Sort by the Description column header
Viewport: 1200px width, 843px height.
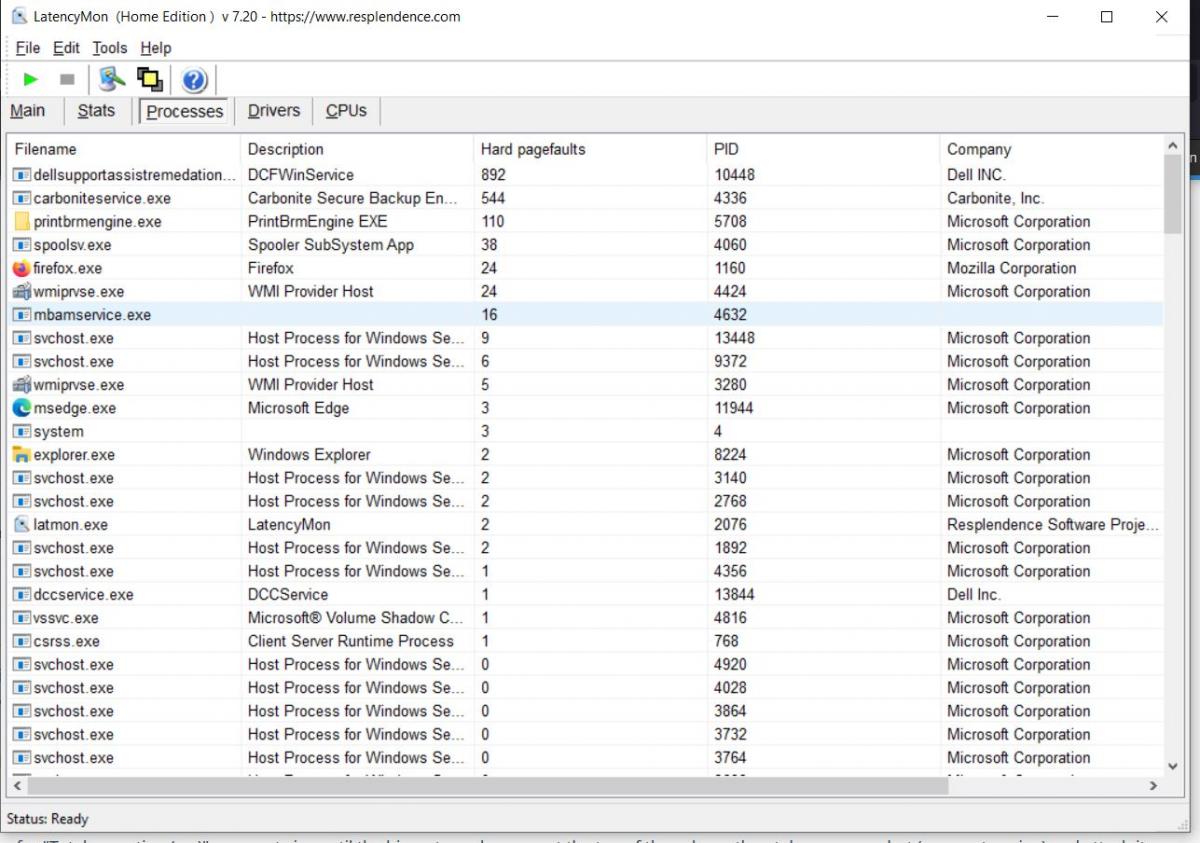click(357, 149)
